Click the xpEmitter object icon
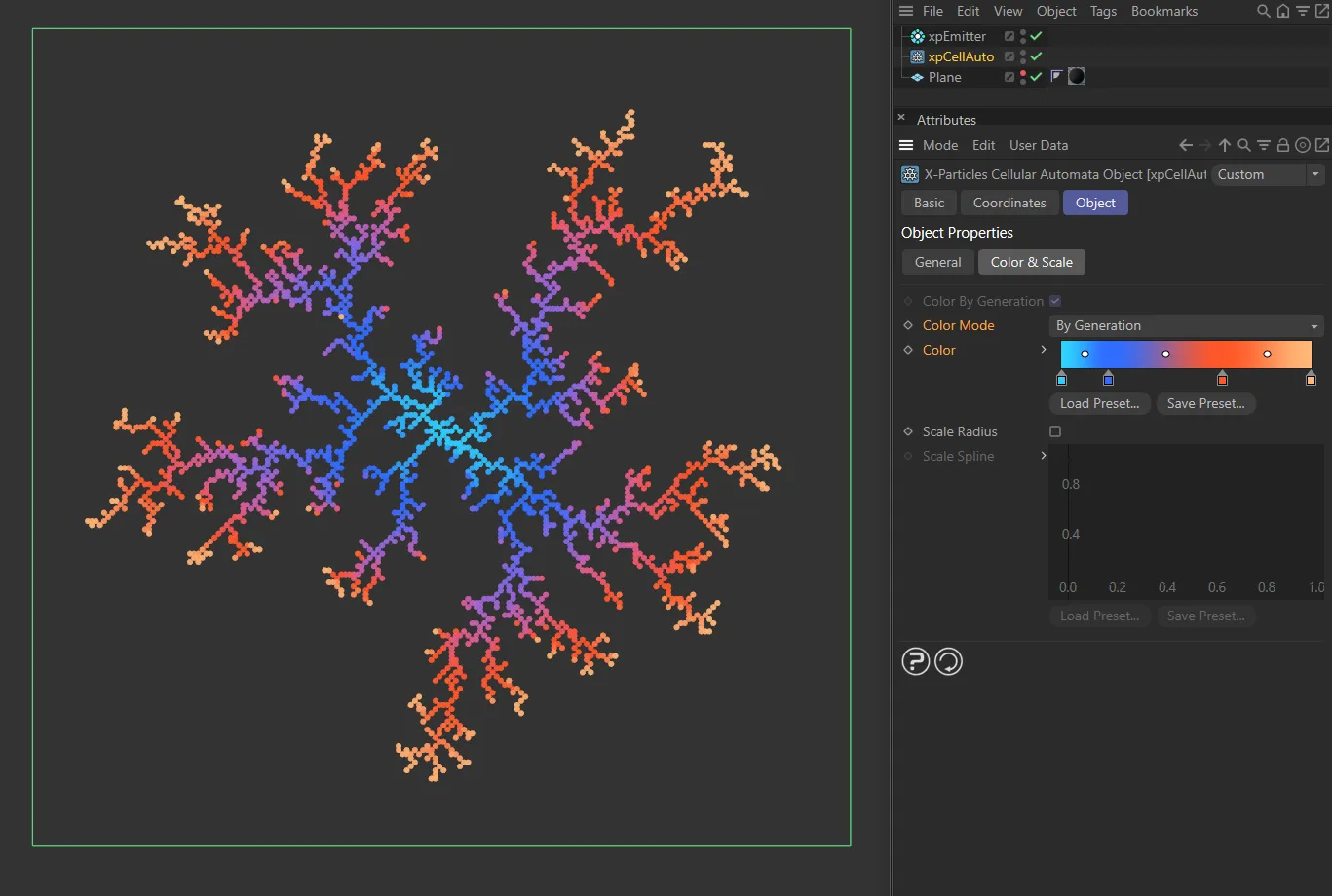Viewport: 1332px width, 896px height. [916, 36]
